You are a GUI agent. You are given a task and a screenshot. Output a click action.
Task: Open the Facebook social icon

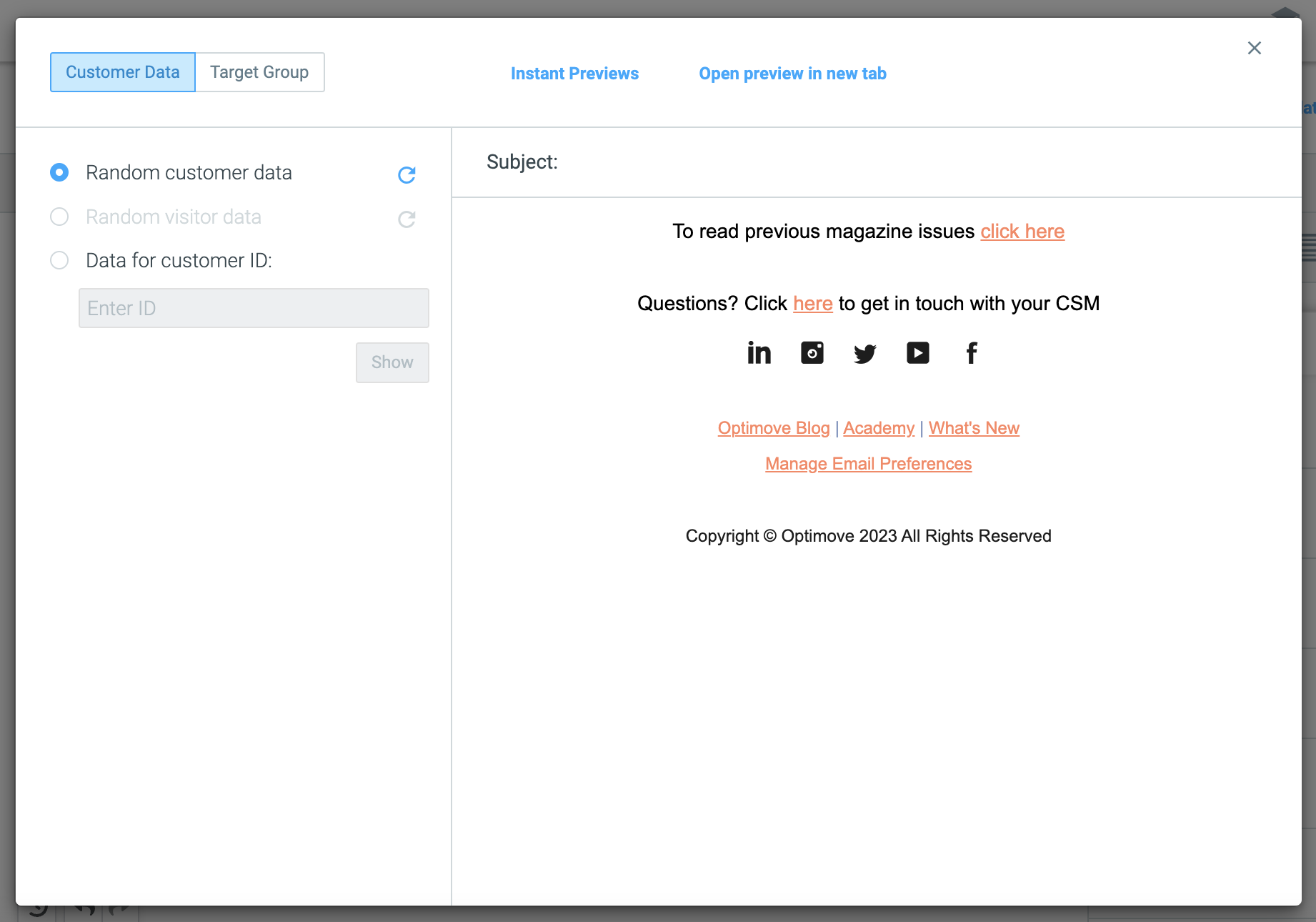[972, 352]
